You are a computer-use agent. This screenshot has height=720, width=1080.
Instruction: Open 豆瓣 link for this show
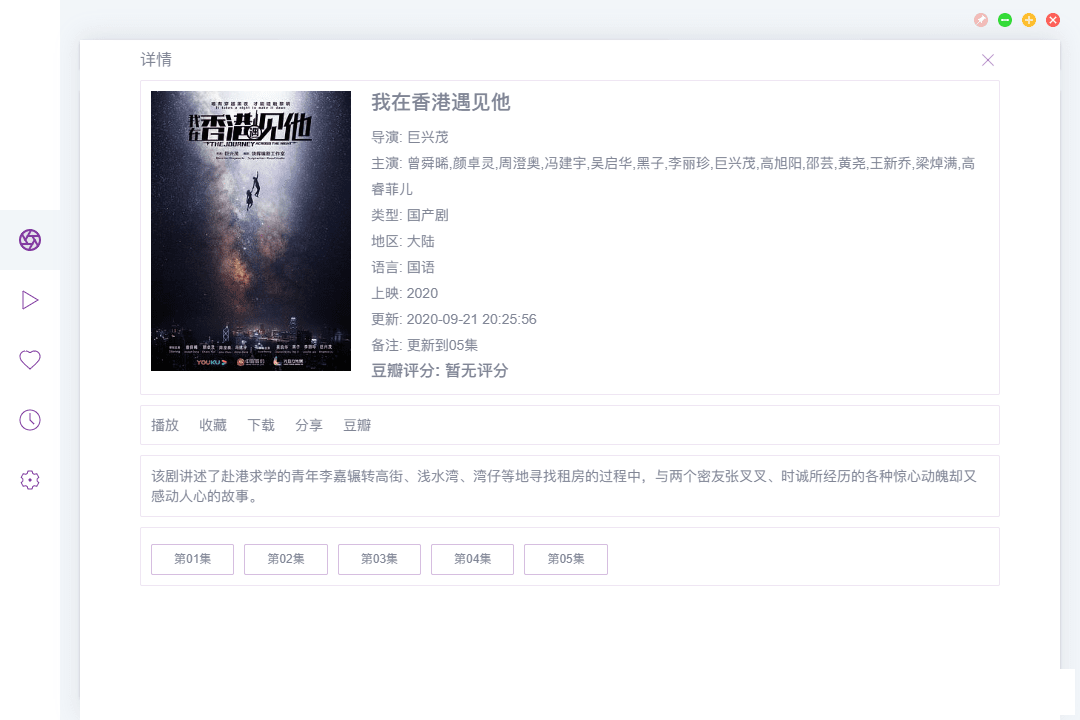click(x=357, y=425)
